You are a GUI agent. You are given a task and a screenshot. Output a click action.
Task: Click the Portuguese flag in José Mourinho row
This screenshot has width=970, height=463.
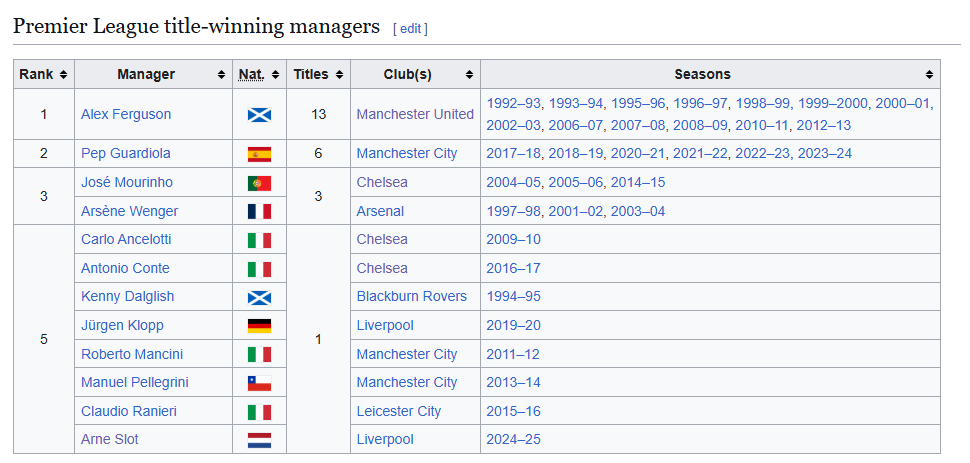pyautogui.click(x=259, y=183)
